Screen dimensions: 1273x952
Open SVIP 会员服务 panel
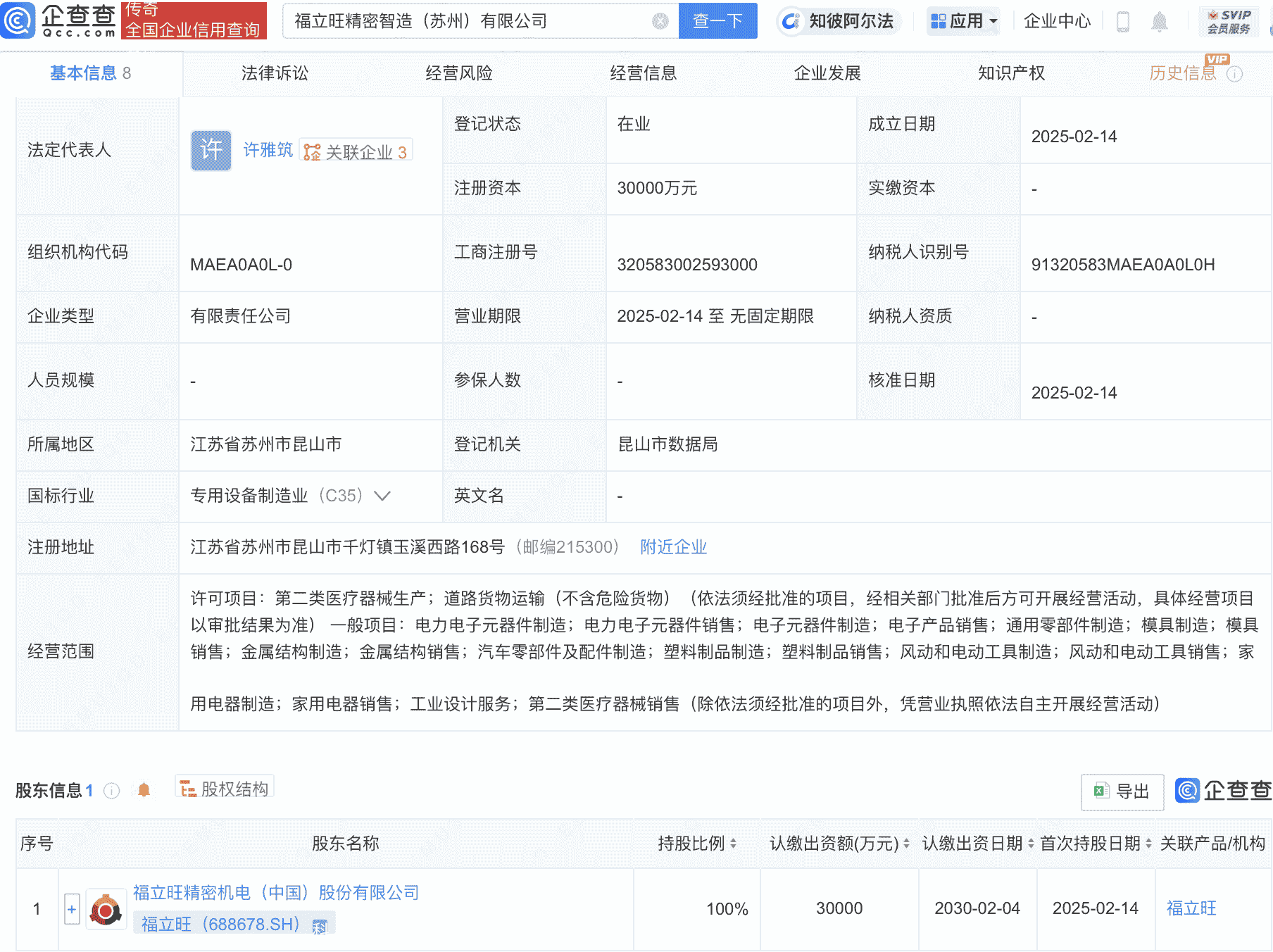[1228, 20]
